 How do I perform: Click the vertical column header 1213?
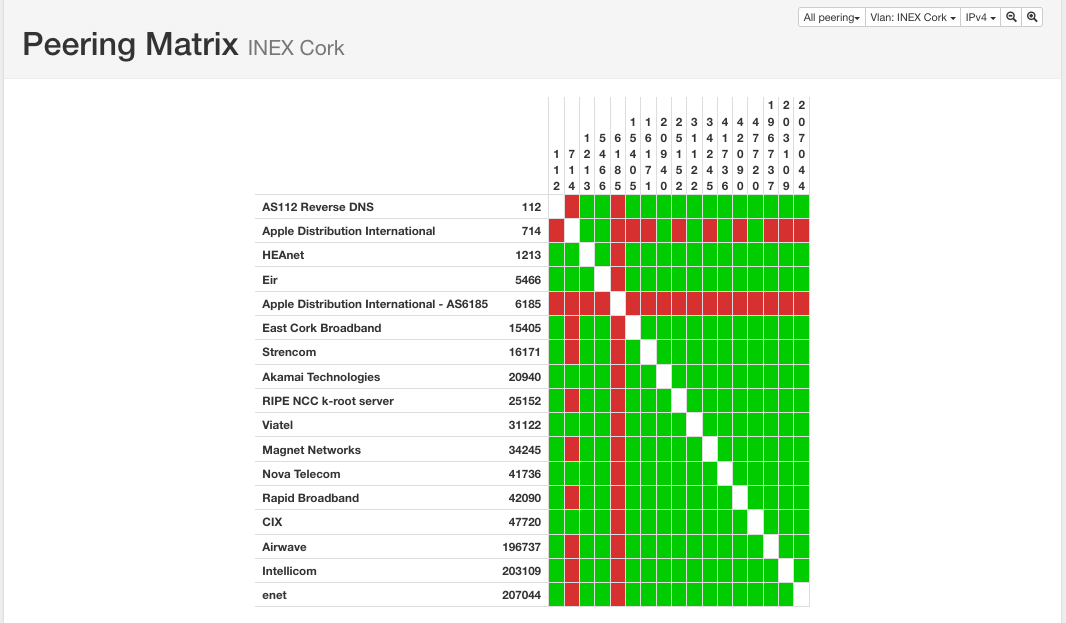[587, 162]
